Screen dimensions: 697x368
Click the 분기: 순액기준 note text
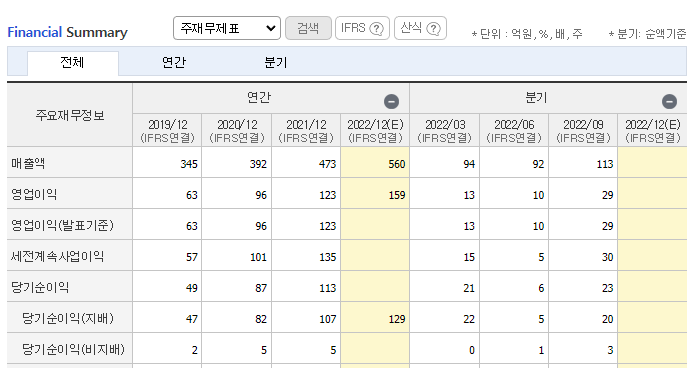[x=647, y=34]
